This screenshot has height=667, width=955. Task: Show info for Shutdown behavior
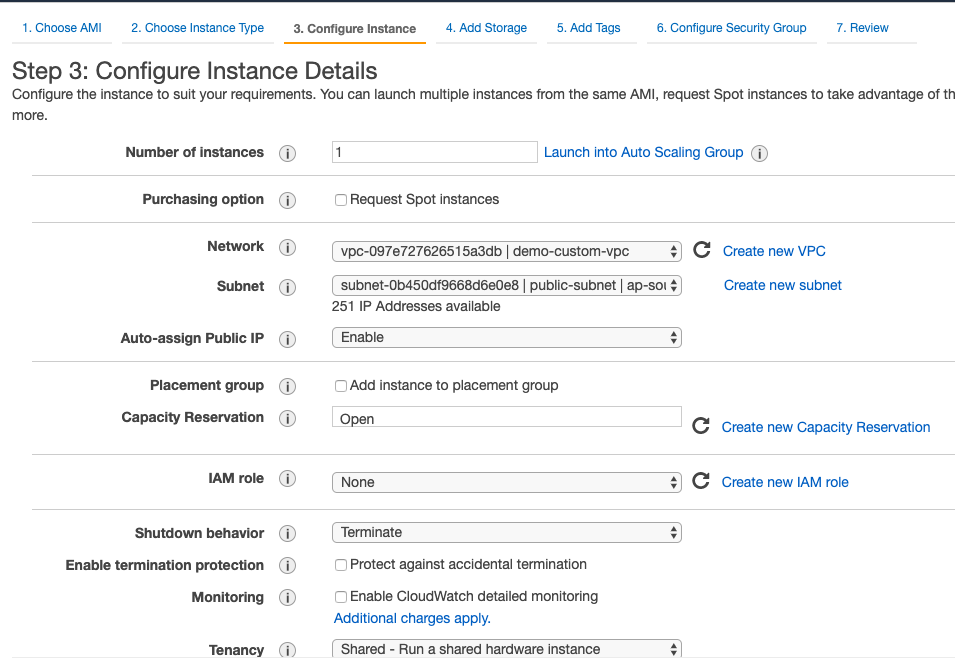(287, 534)
